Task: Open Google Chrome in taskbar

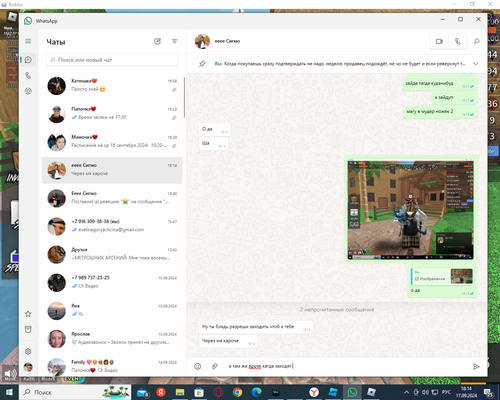Action: point(237,392)
